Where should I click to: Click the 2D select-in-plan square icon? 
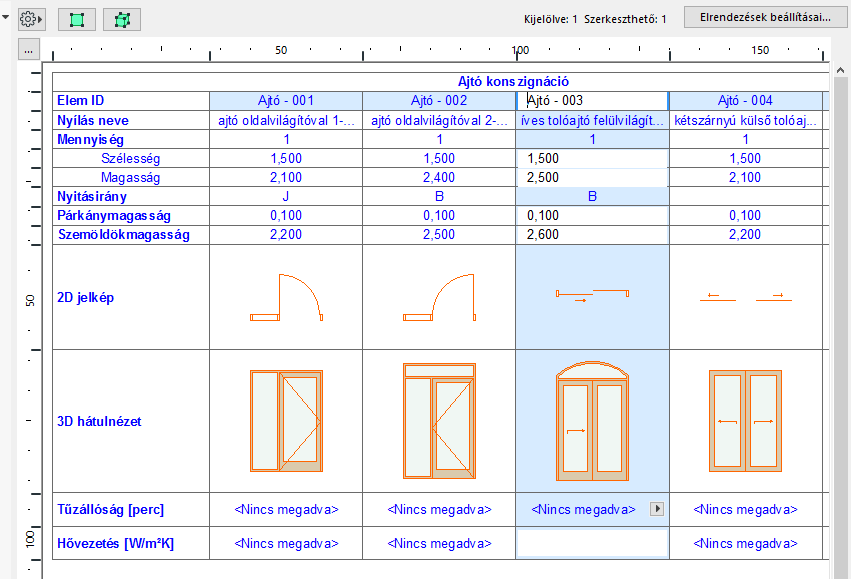click(x=76, y=19)
